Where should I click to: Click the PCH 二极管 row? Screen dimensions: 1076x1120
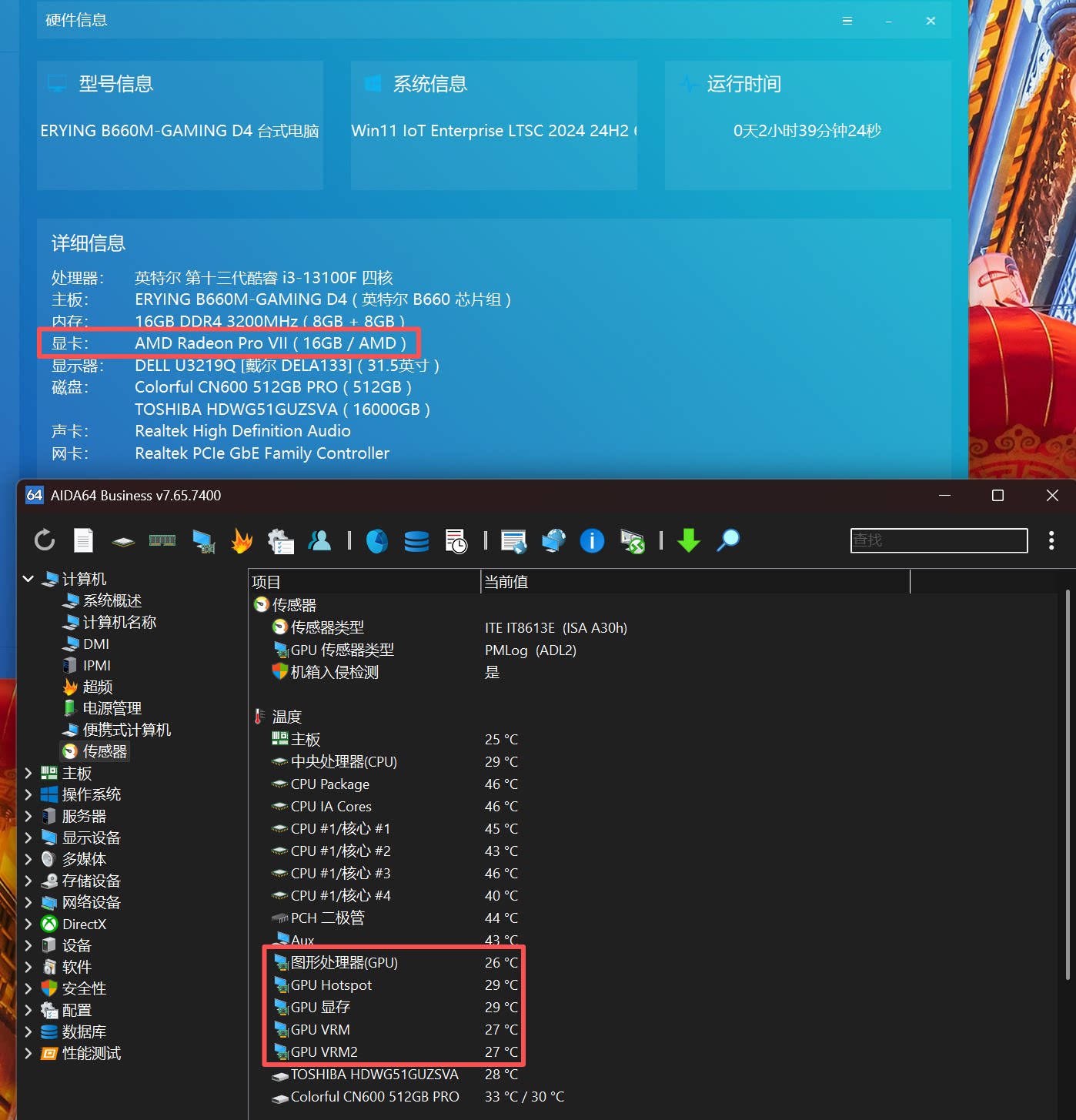coord(396,918)
